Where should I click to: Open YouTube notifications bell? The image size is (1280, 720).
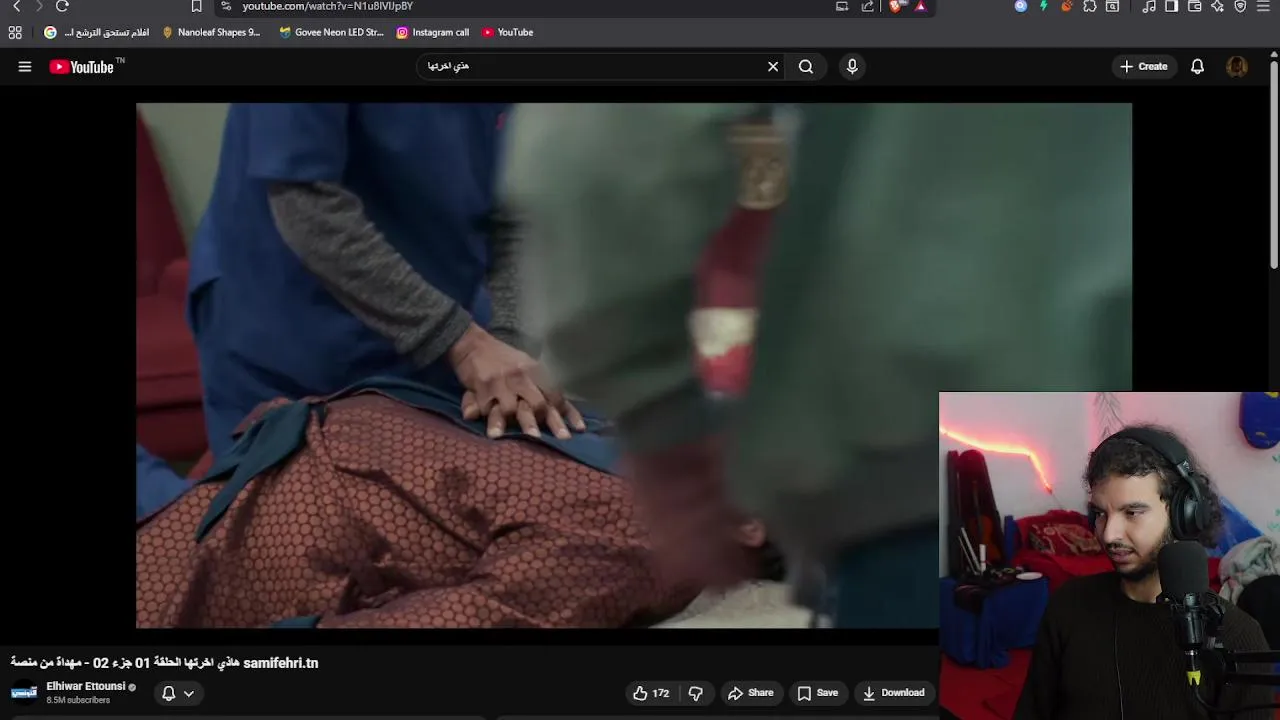pyautogui.click(x=1197, y=67)
